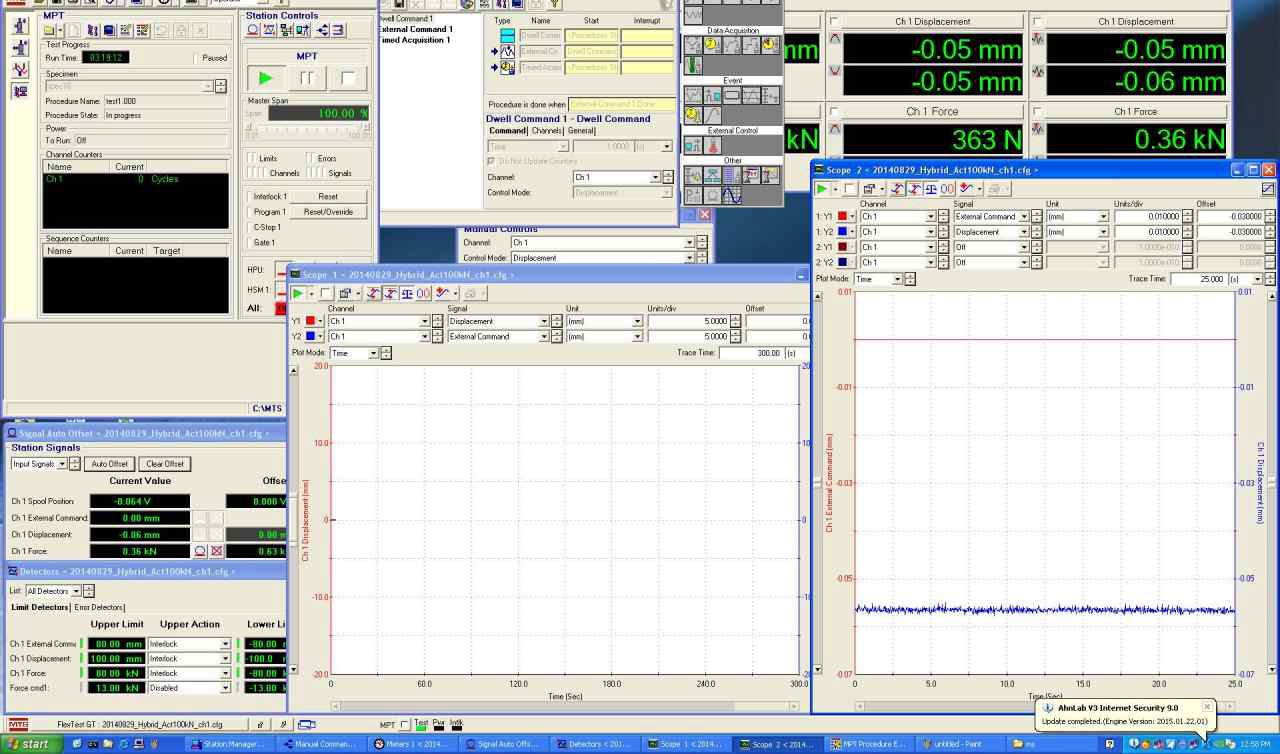Select External Command 1 in procedure list
1280x754 pixels.
click(x=416, y=29)
